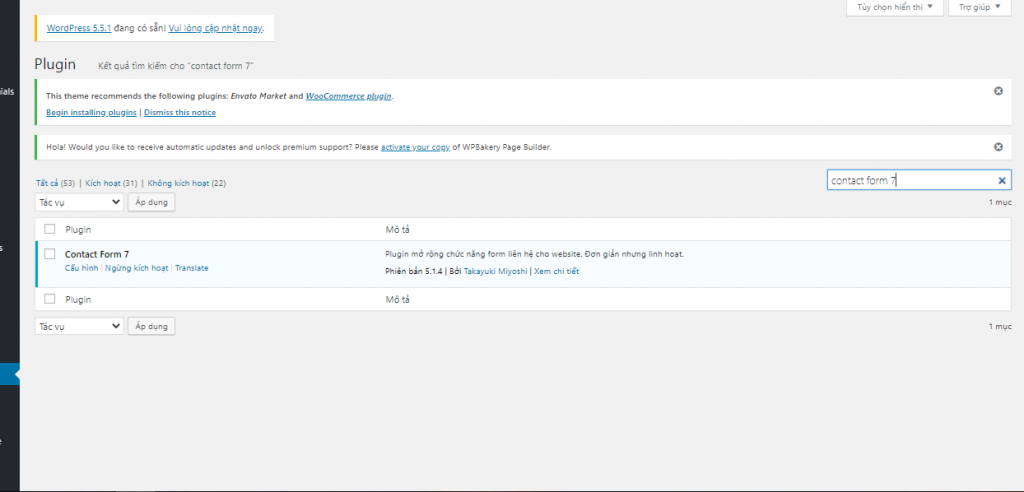Dismiss the theme recommended plugins notice
This screenshot has height=492, width=1024.
tap(997, 91)
